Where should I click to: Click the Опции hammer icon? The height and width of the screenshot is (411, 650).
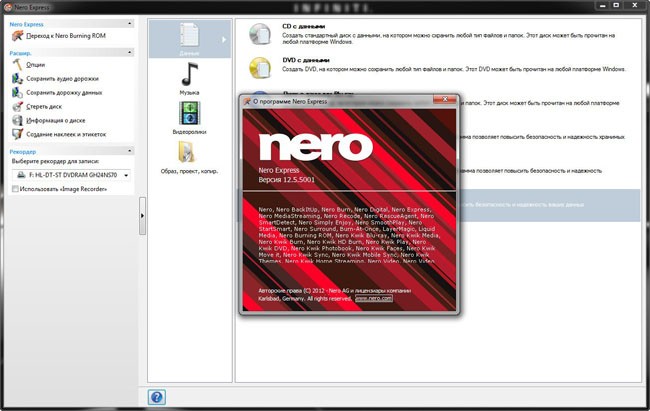tap(17, 65)
